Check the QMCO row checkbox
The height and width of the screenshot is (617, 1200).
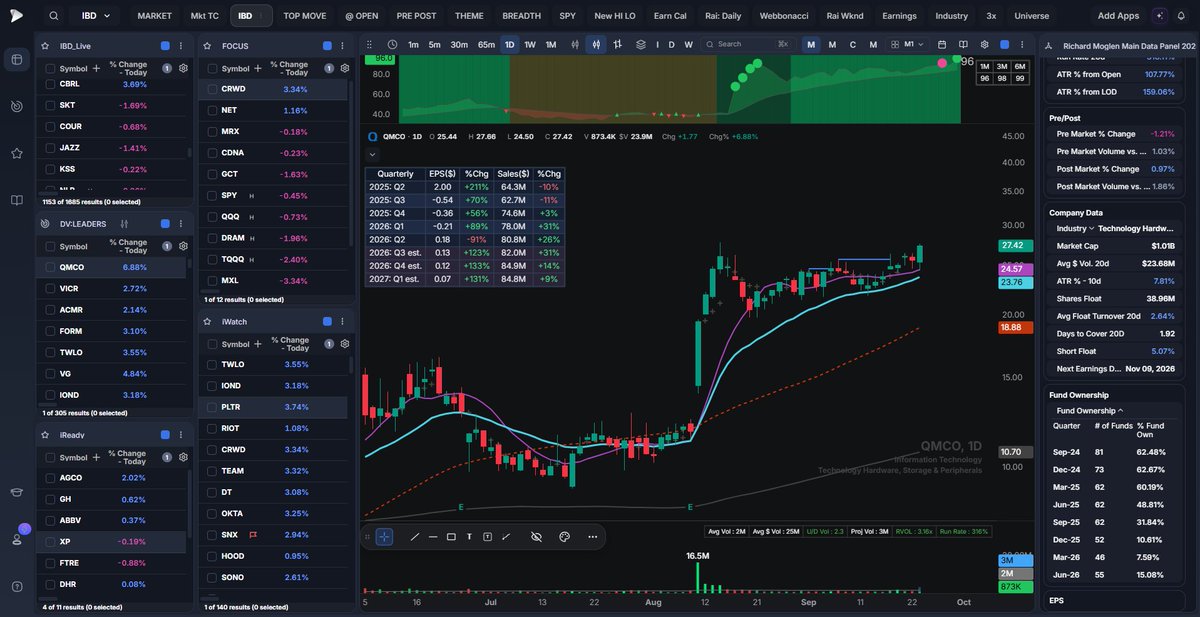coord(50,267)
